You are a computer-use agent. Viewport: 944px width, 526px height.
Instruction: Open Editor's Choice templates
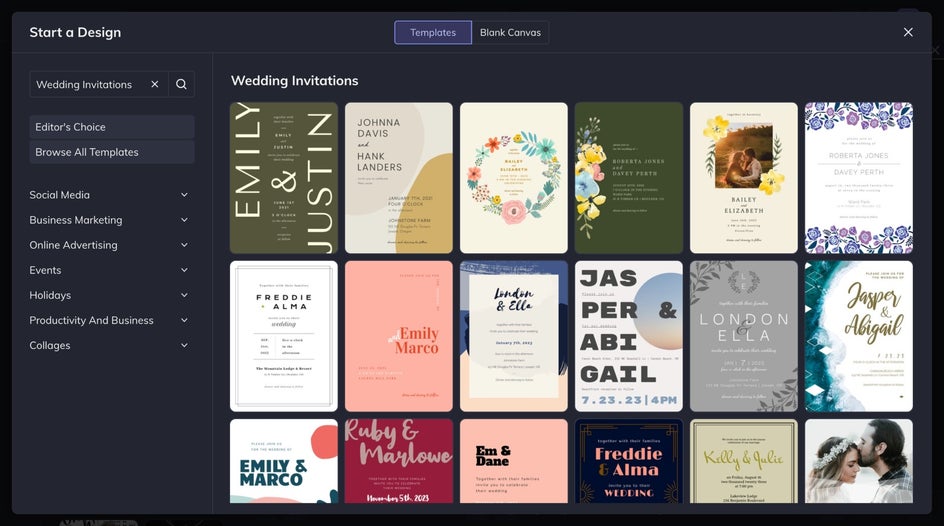click(x=112, y=127)
